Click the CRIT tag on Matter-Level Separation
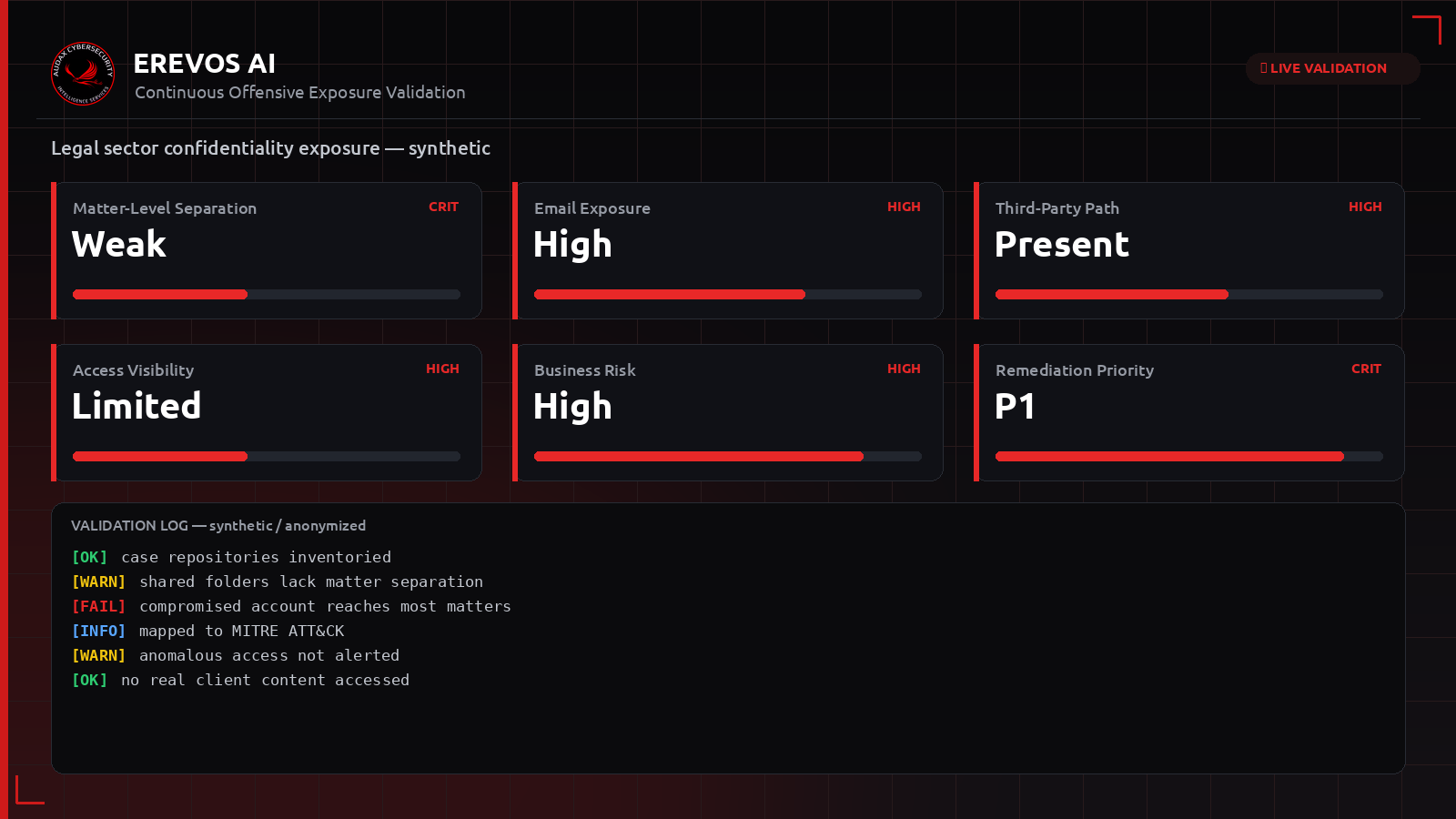 (x=443, y=207)
